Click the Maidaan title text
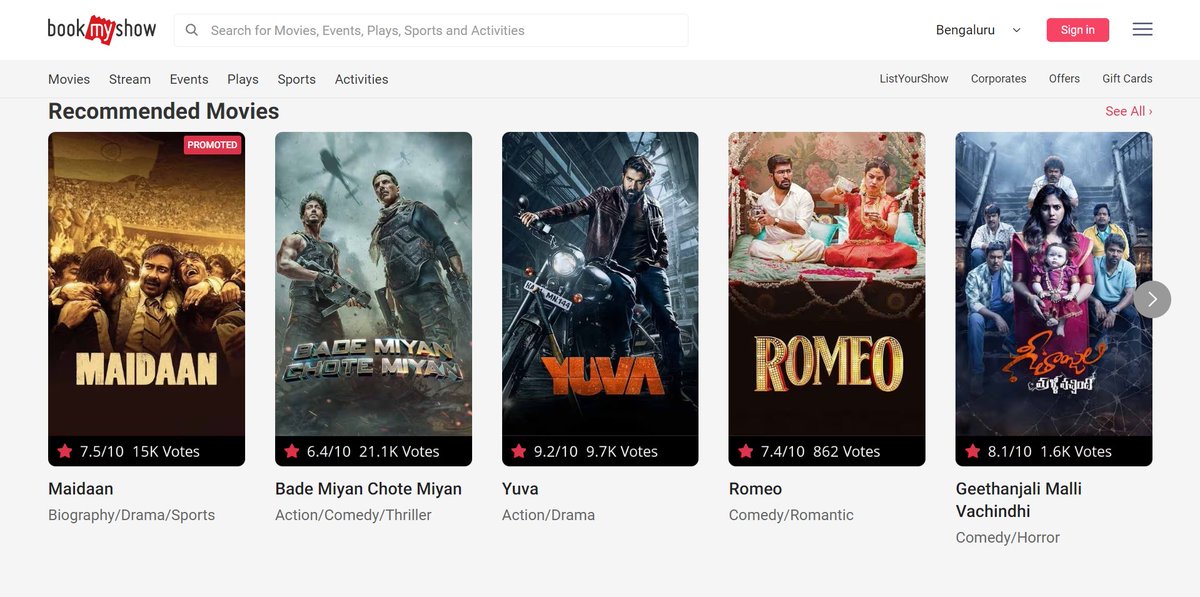The width and height of the screenshot is (1200, 597). click(x=81, y=489)
